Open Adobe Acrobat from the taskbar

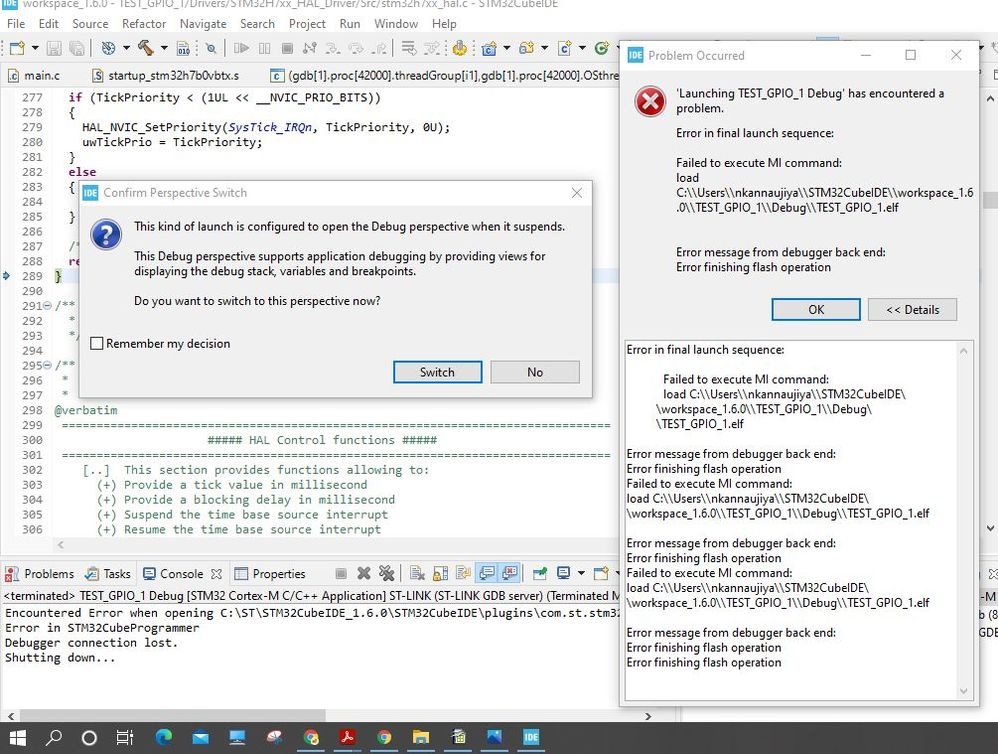(x=347, y=737)
